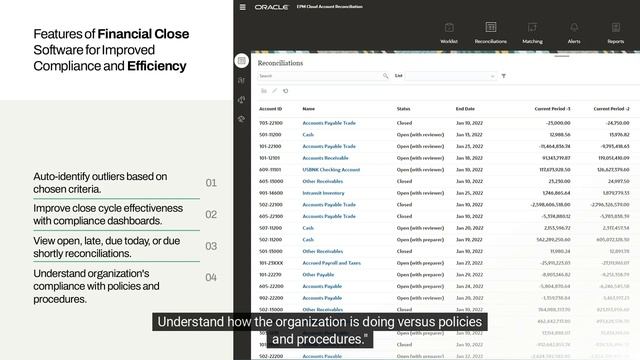
Task: Click the amount -25,000.00
Action: pyautogui.click(x=558, y=123)
